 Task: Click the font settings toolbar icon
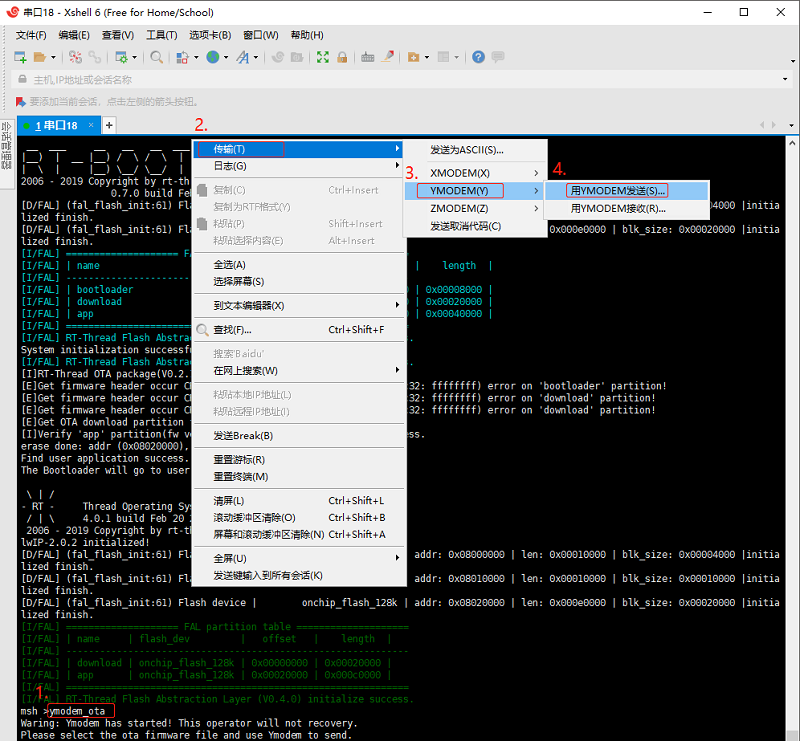click(x=242, y=58)
